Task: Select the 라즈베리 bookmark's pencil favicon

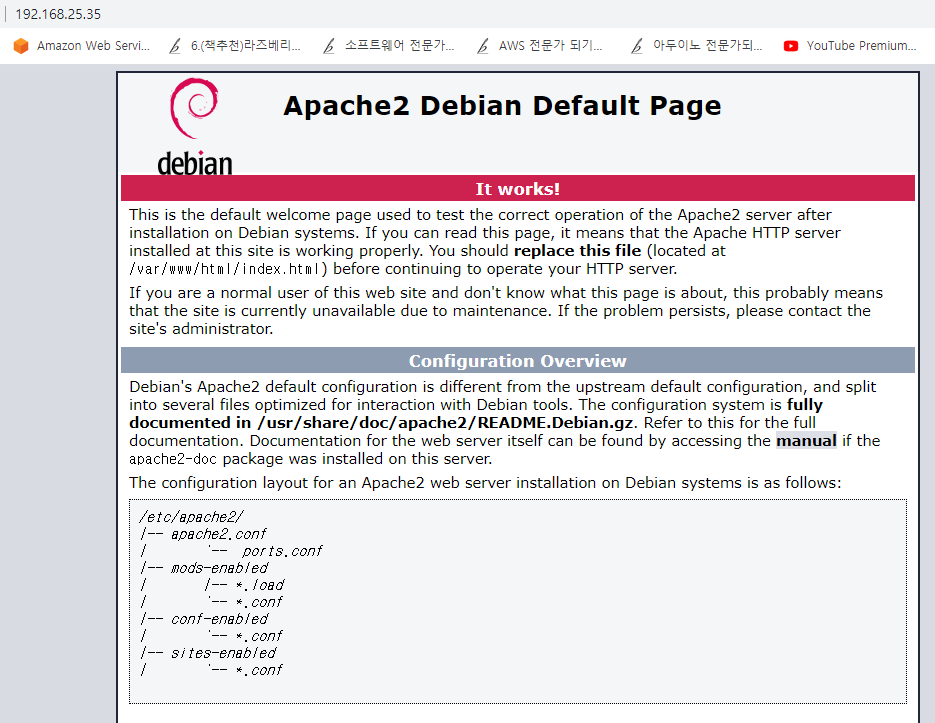Action: coord(173,45)
